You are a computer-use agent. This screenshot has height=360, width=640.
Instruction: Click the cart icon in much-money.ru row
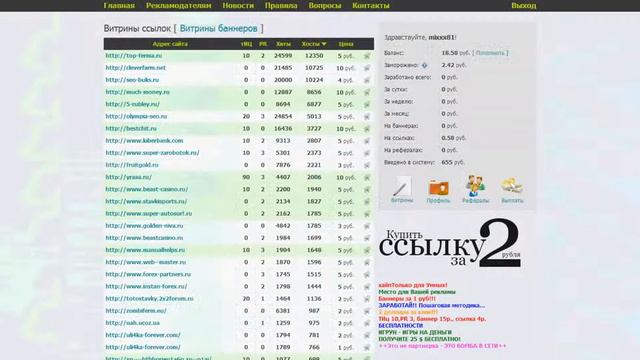(367, 93)
